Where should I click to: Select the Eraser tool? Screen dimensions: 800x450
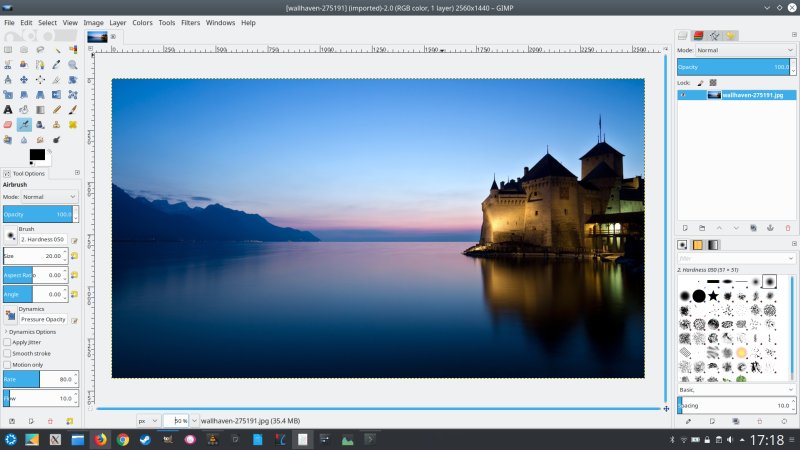[x=8, y=124]
